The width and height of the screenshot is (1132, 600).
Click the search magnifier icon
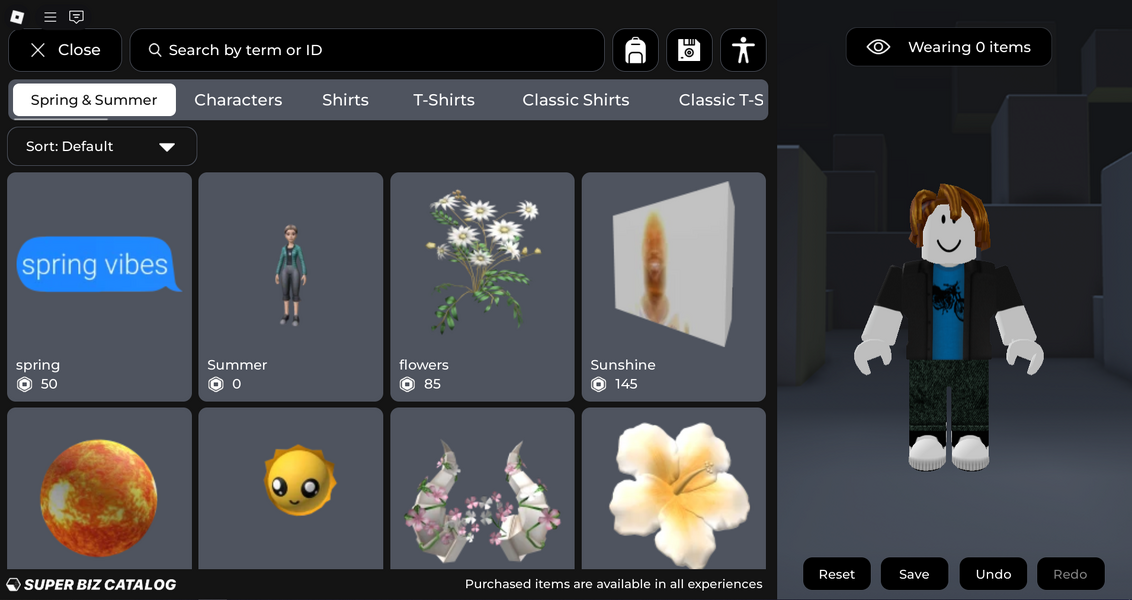tap(154, 50)
